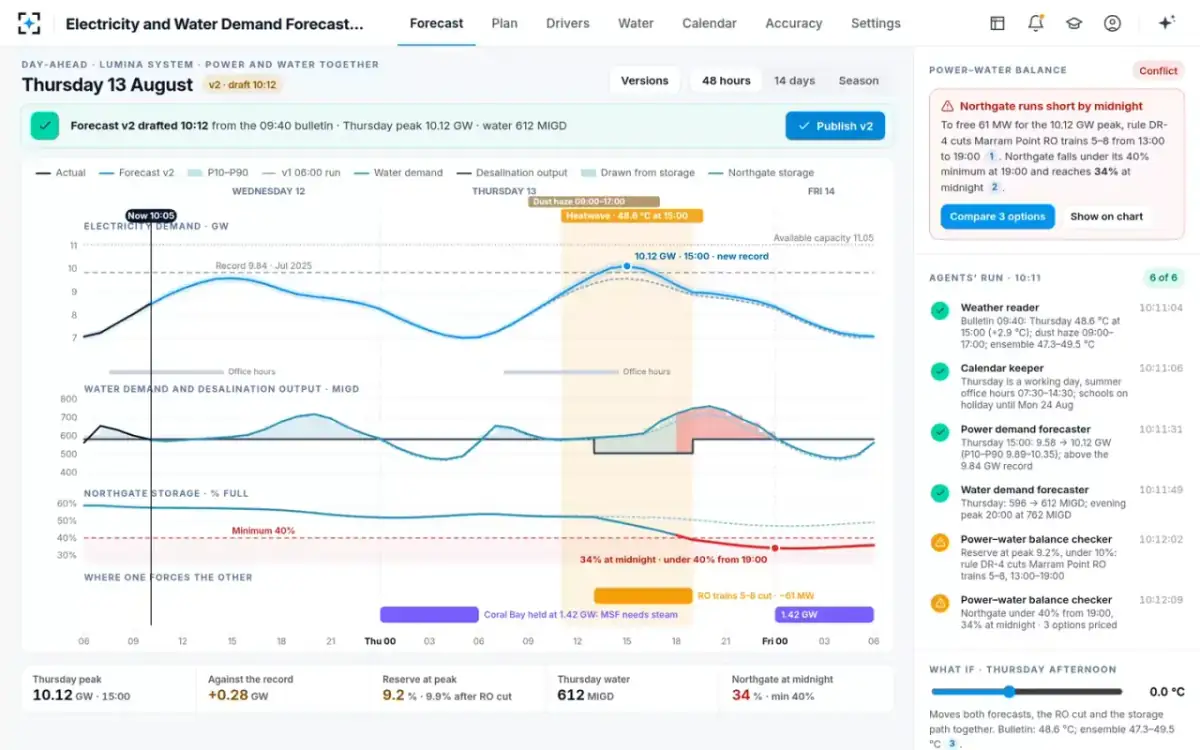Go to the Accuracy tab
Image resolution: width=1200 pixels, height=750 pixels.
(794, 23)
